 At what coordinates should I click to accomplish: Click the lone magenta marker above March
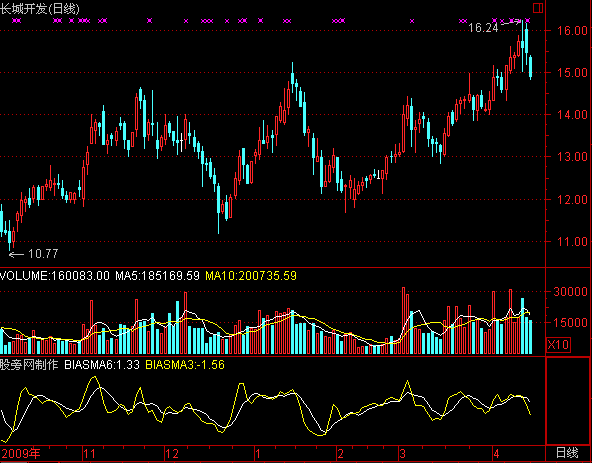[412, 21]
